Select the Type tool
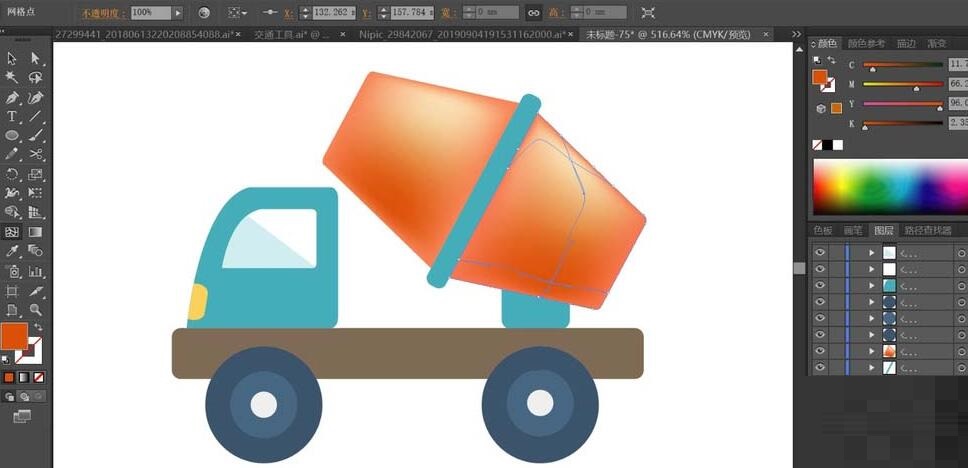 coord(12,117)
